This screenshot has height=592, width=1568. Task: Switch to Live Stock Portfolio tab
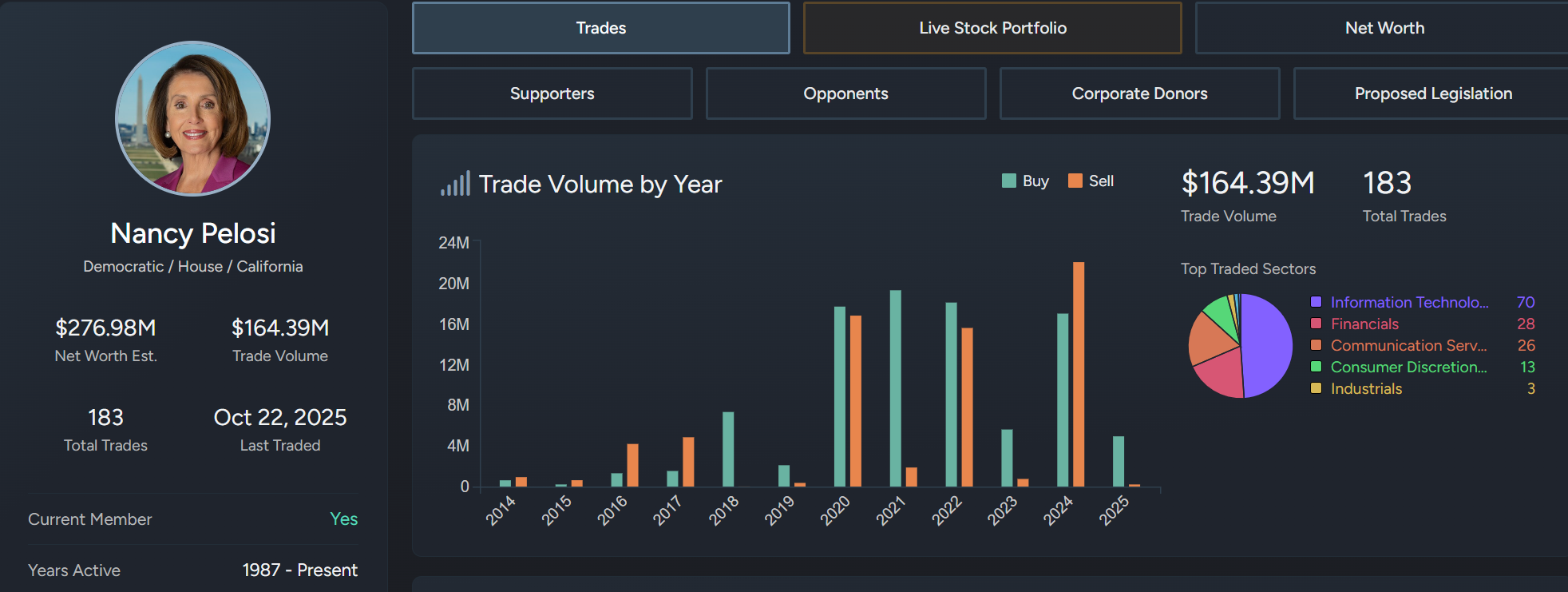point(992,28)
